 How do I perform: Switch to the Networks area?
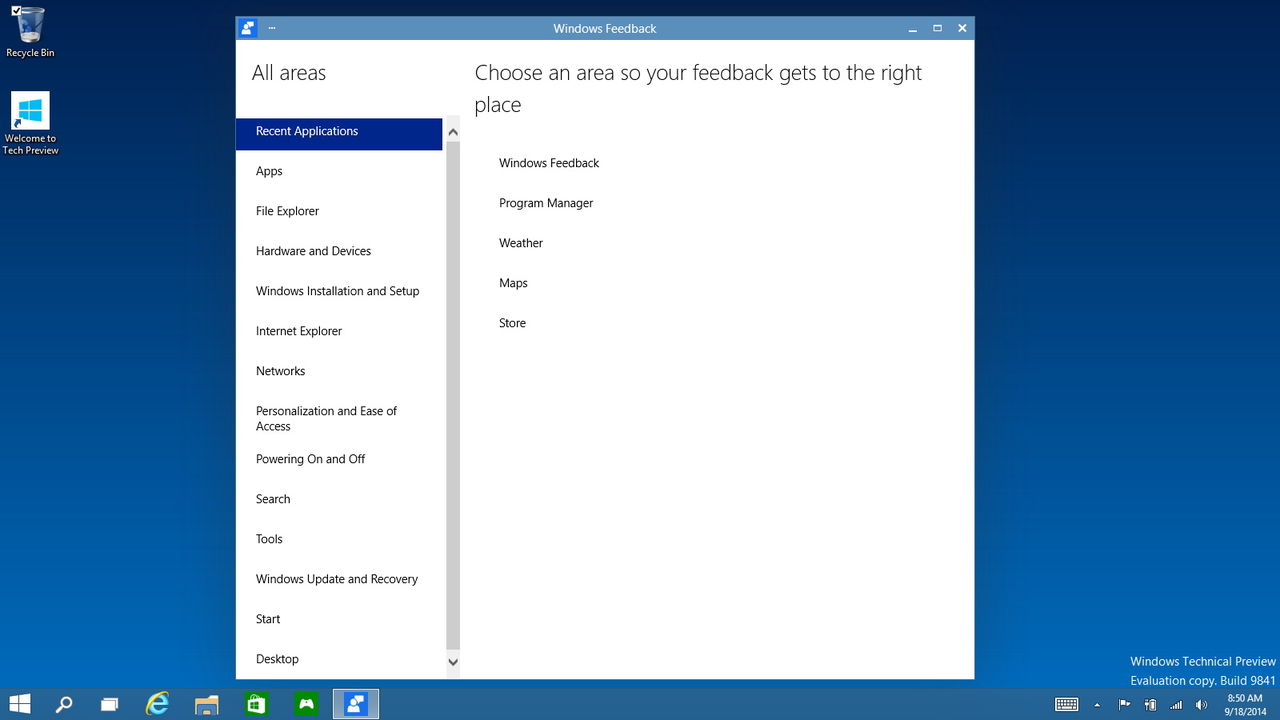(x=280, y=371)
